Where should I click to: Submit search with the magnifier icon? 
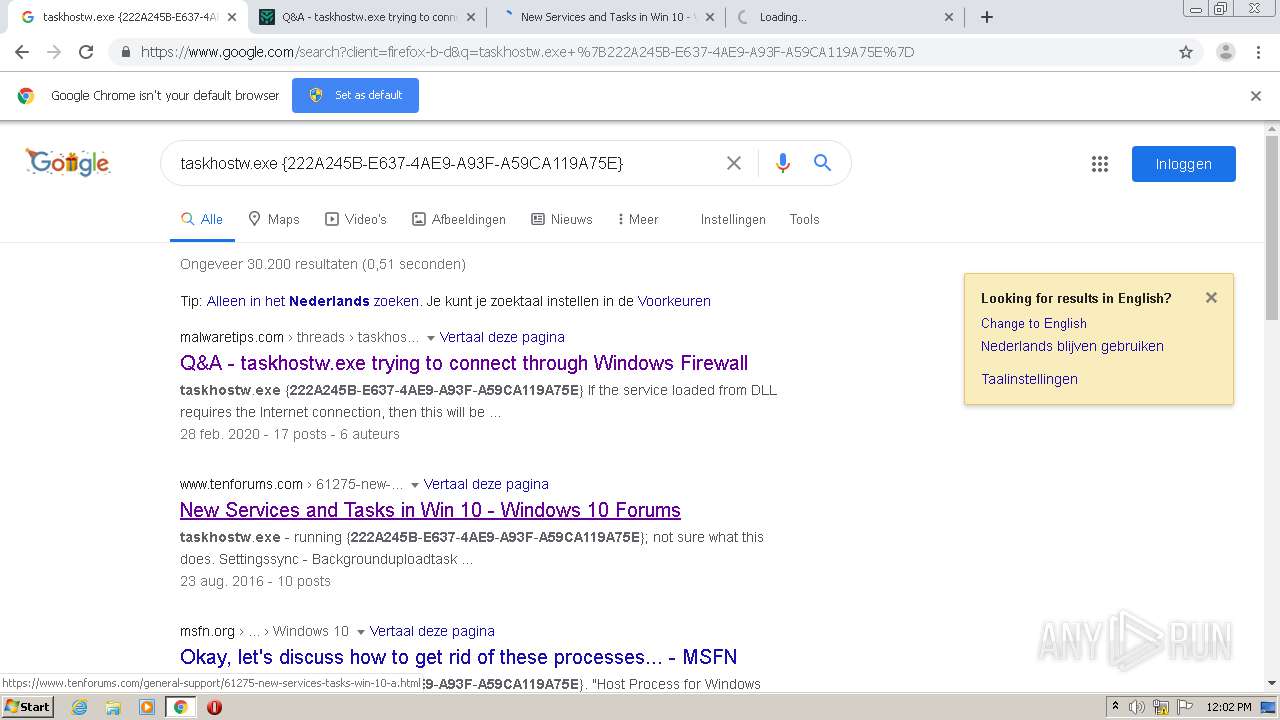pos(822,163)
